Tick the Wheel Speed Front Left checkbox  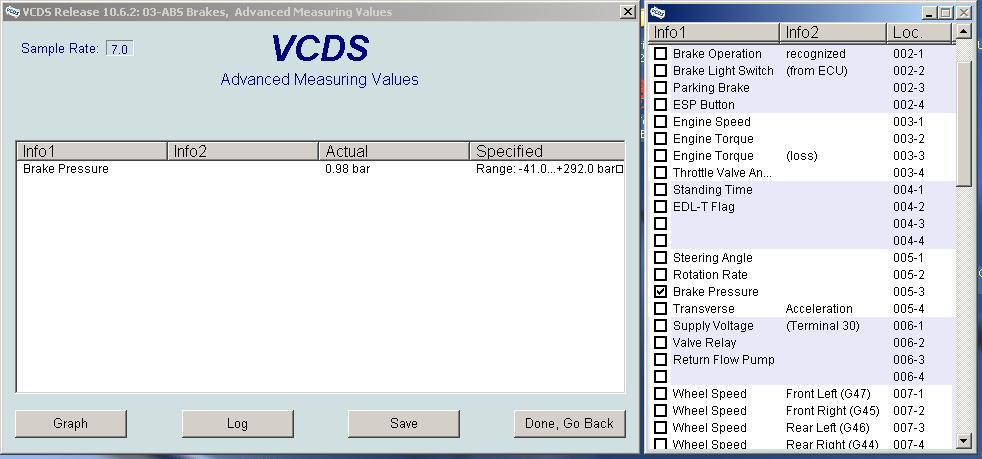(x=660, y=394)
